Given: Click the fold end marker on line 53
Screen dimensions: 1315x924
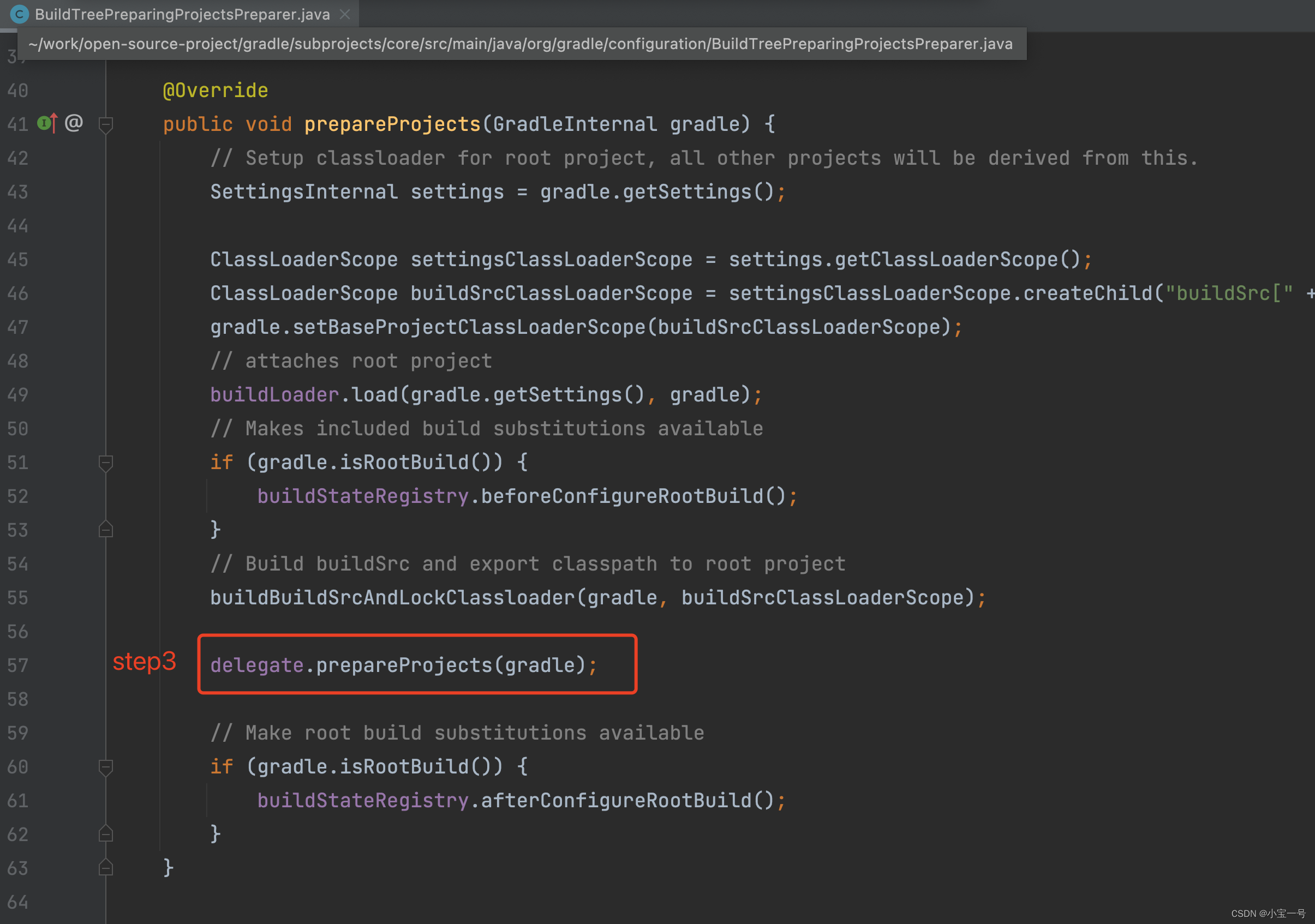Looking at the screenshot, I should pos(105,530).
